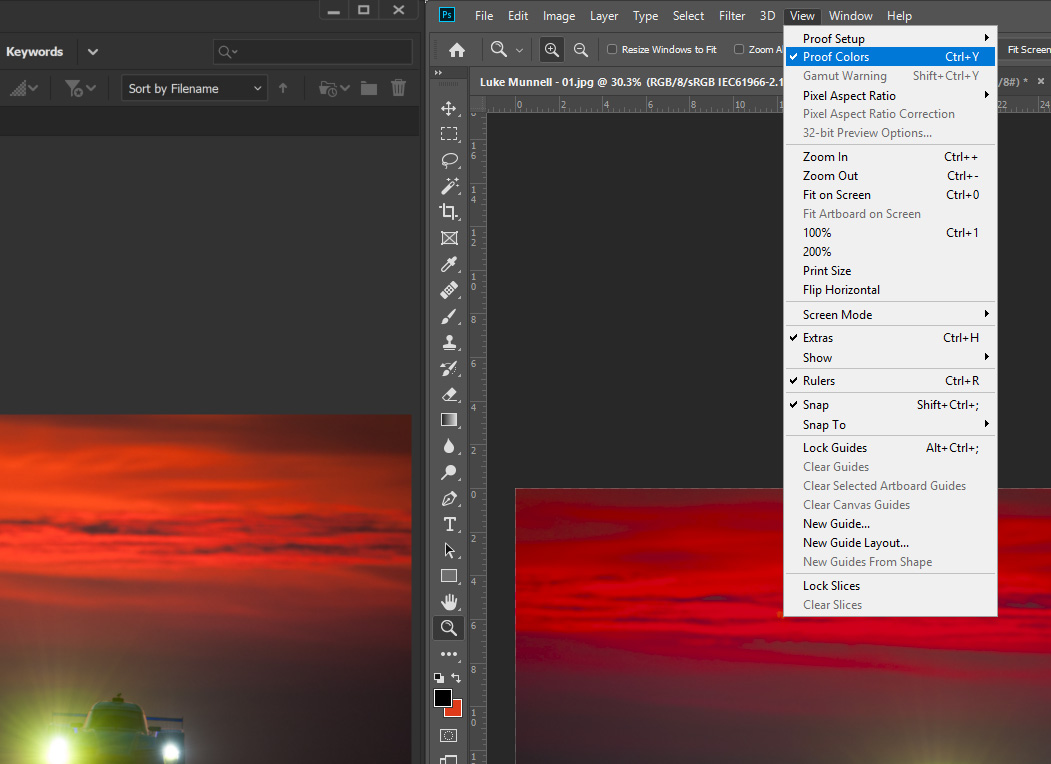Screen dimensions: 1051x764
Task: Select the Clone Stamp tool
Action: pyautogui.click(x=449, y=341)
